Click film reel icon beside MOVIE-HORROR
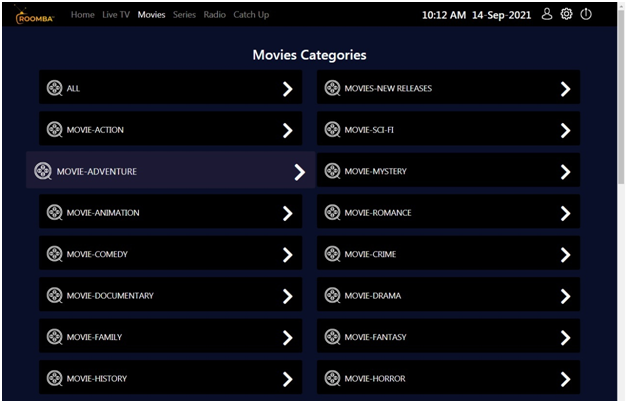Viewport: 628px width, 403px height. pos(332,378)
